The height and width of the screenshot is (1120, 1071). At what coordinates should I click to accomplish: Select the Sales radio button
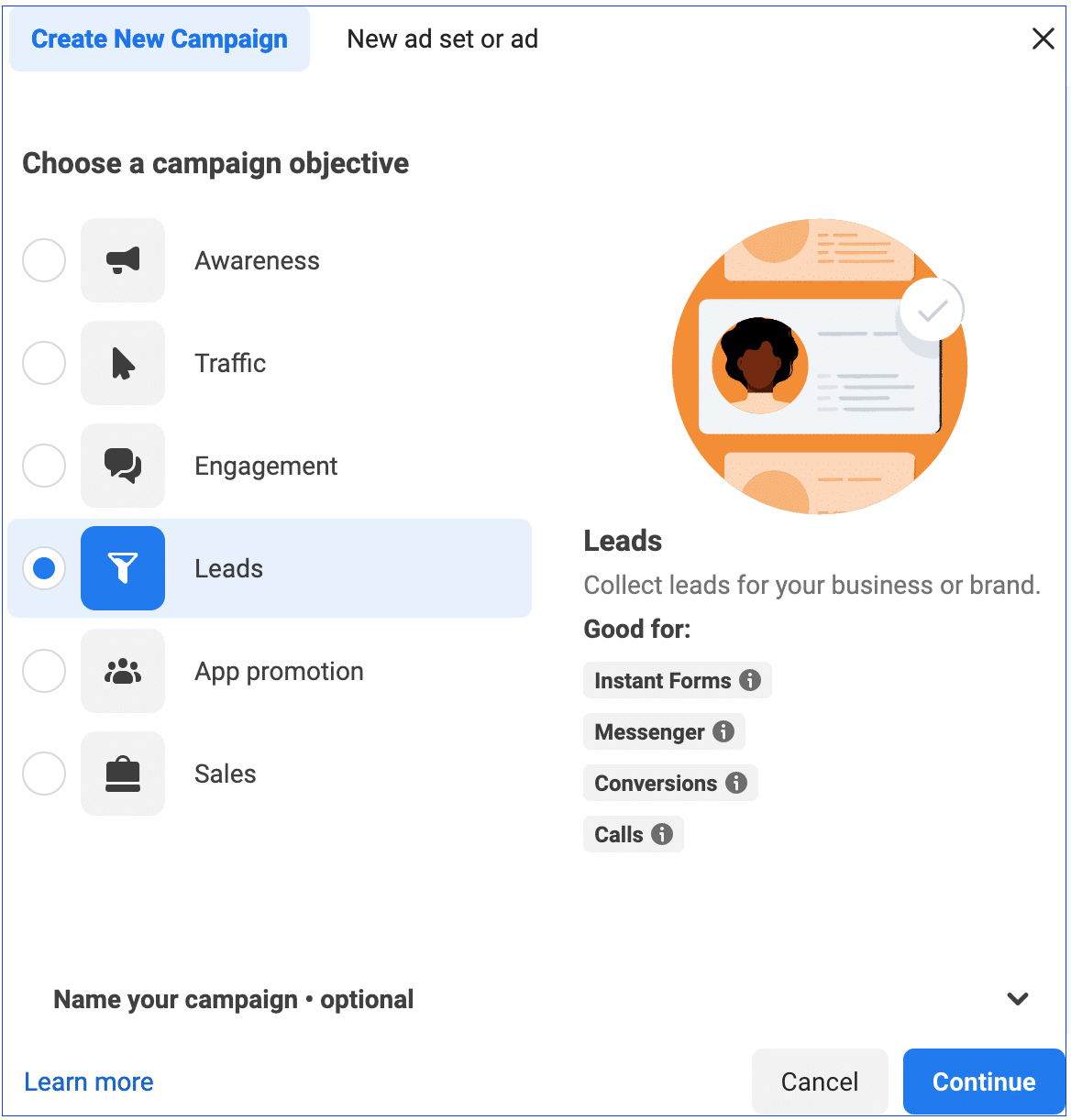[x=44, y=774]
